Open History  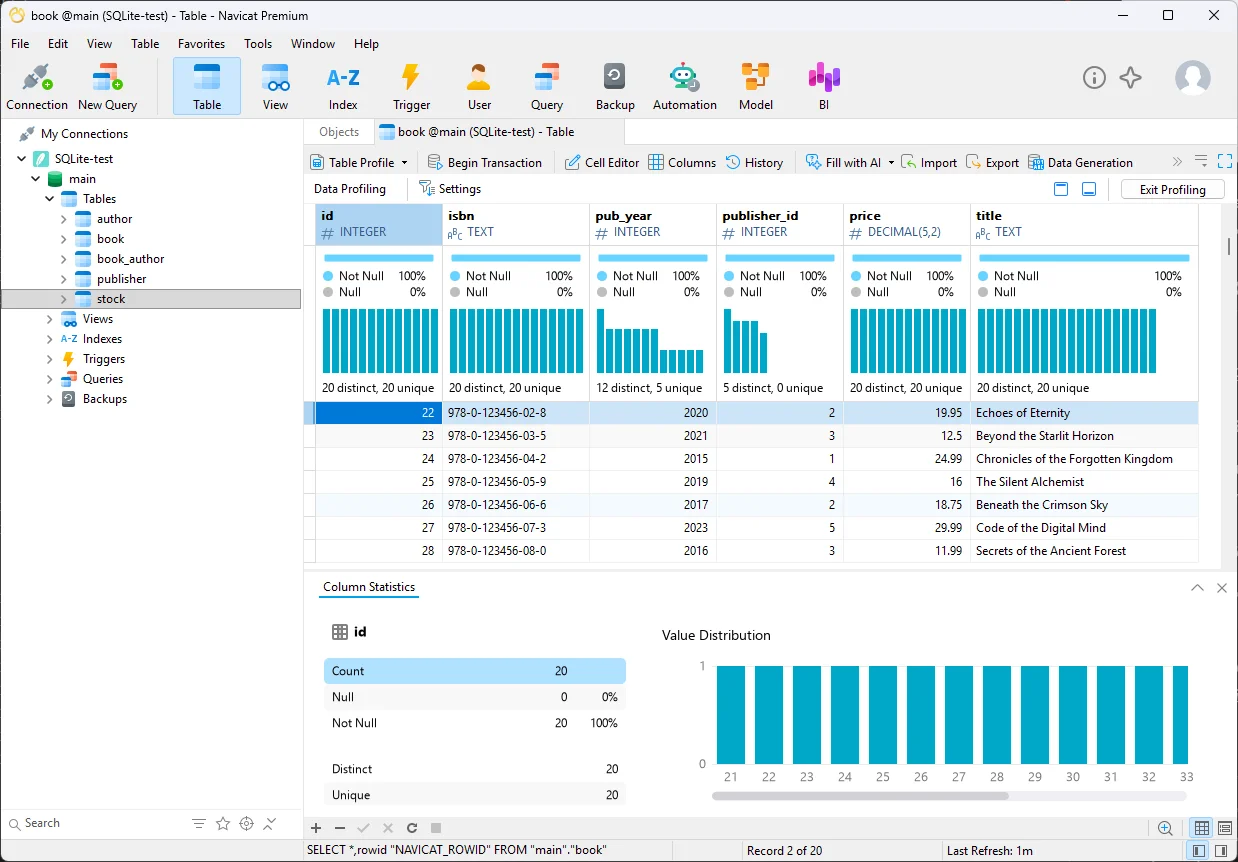pyautogui.click(x=754, y=162)
